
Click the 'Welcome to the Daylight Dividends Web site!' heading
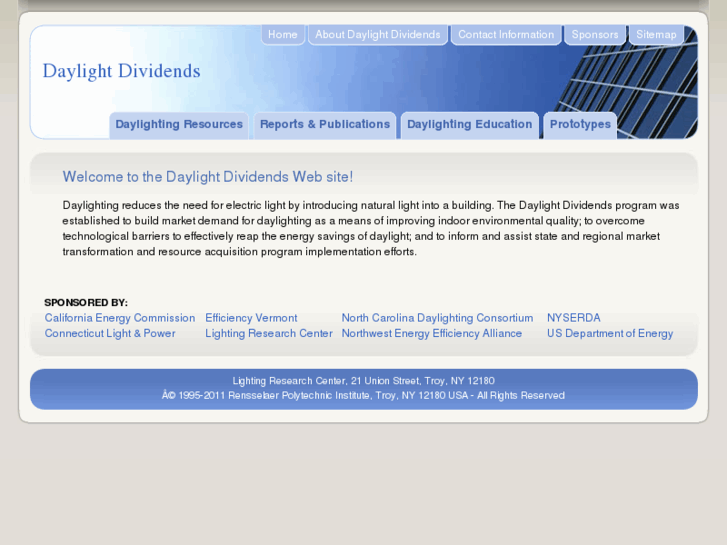tap(208, 177)
